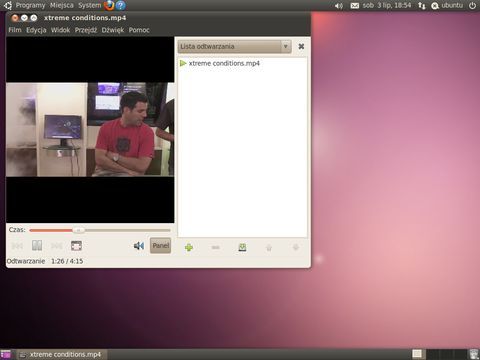Open the Pomoc menu

139,30
